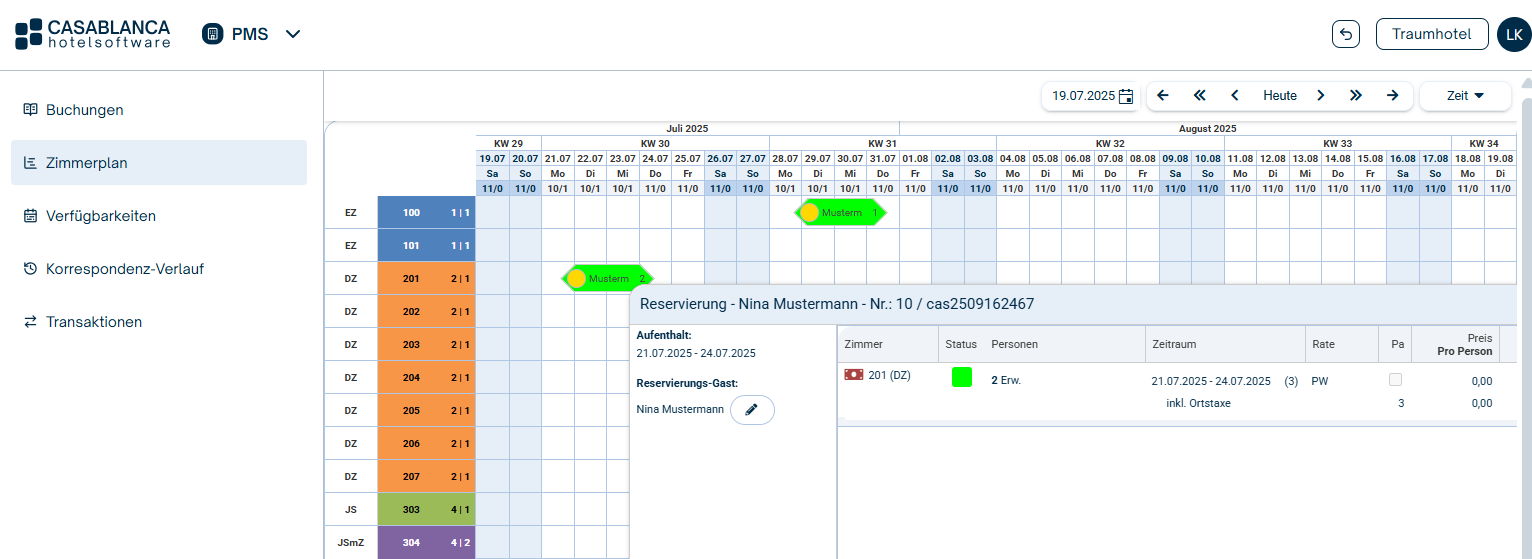Click the double left chevron navigation

coord(1200,96)
